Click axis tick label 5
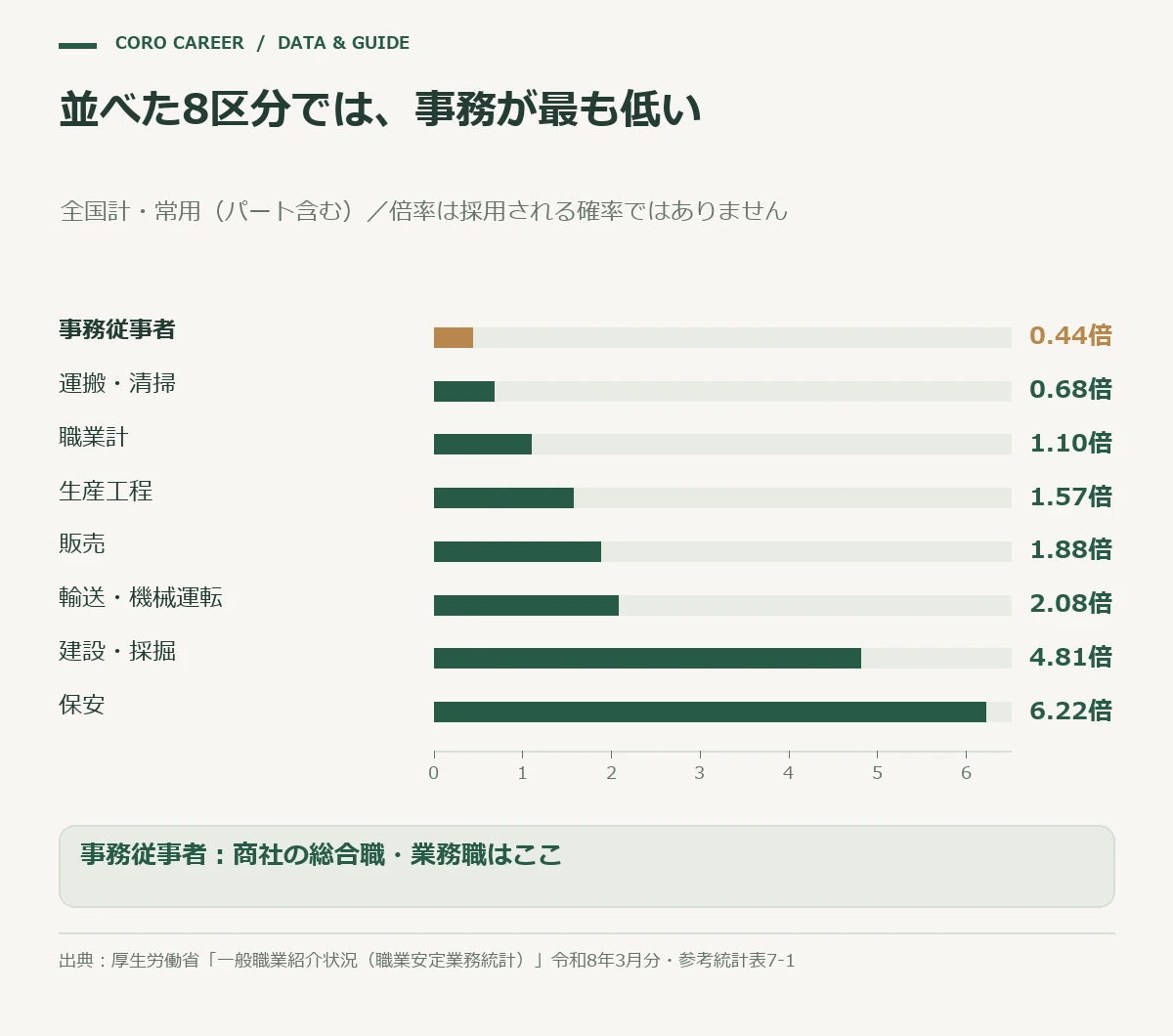The height and width of the screenshot is (1036, 1173). click(878, 773)
